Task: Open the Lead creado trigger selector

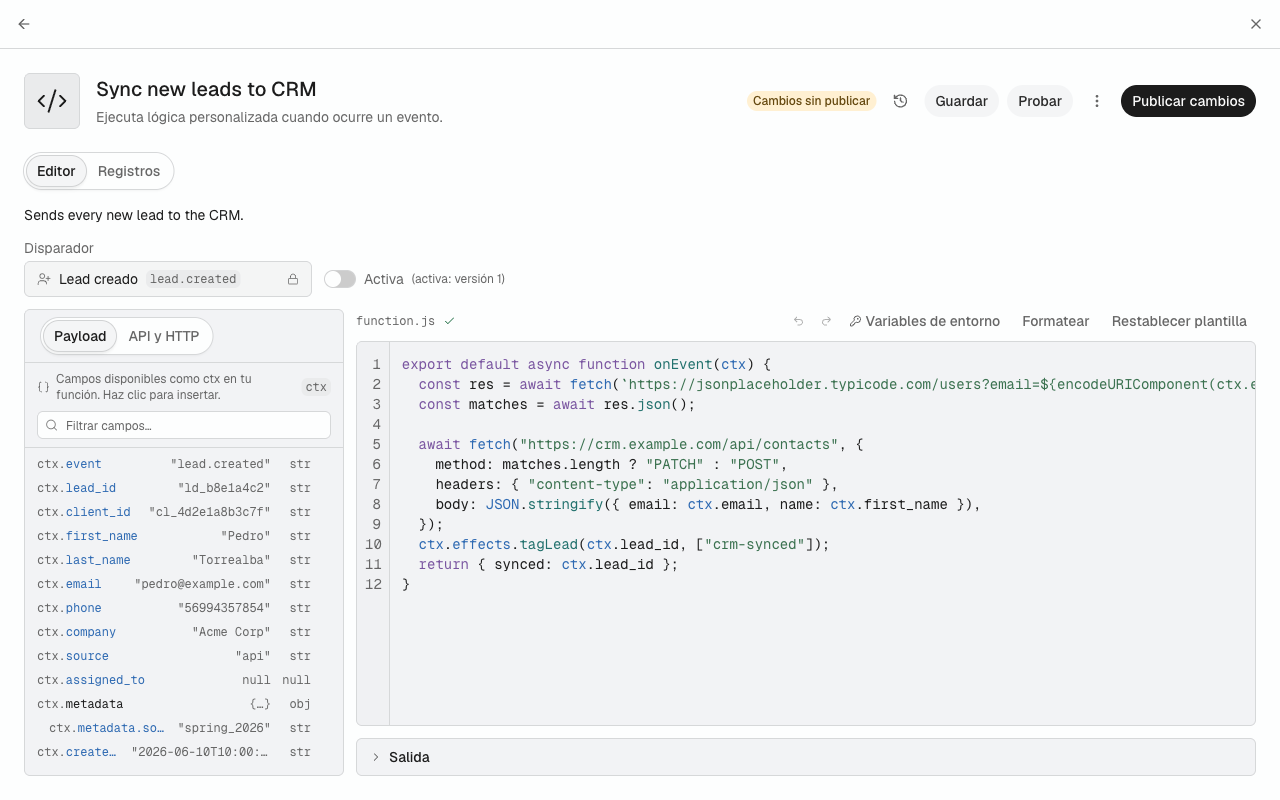Action: 168,279
